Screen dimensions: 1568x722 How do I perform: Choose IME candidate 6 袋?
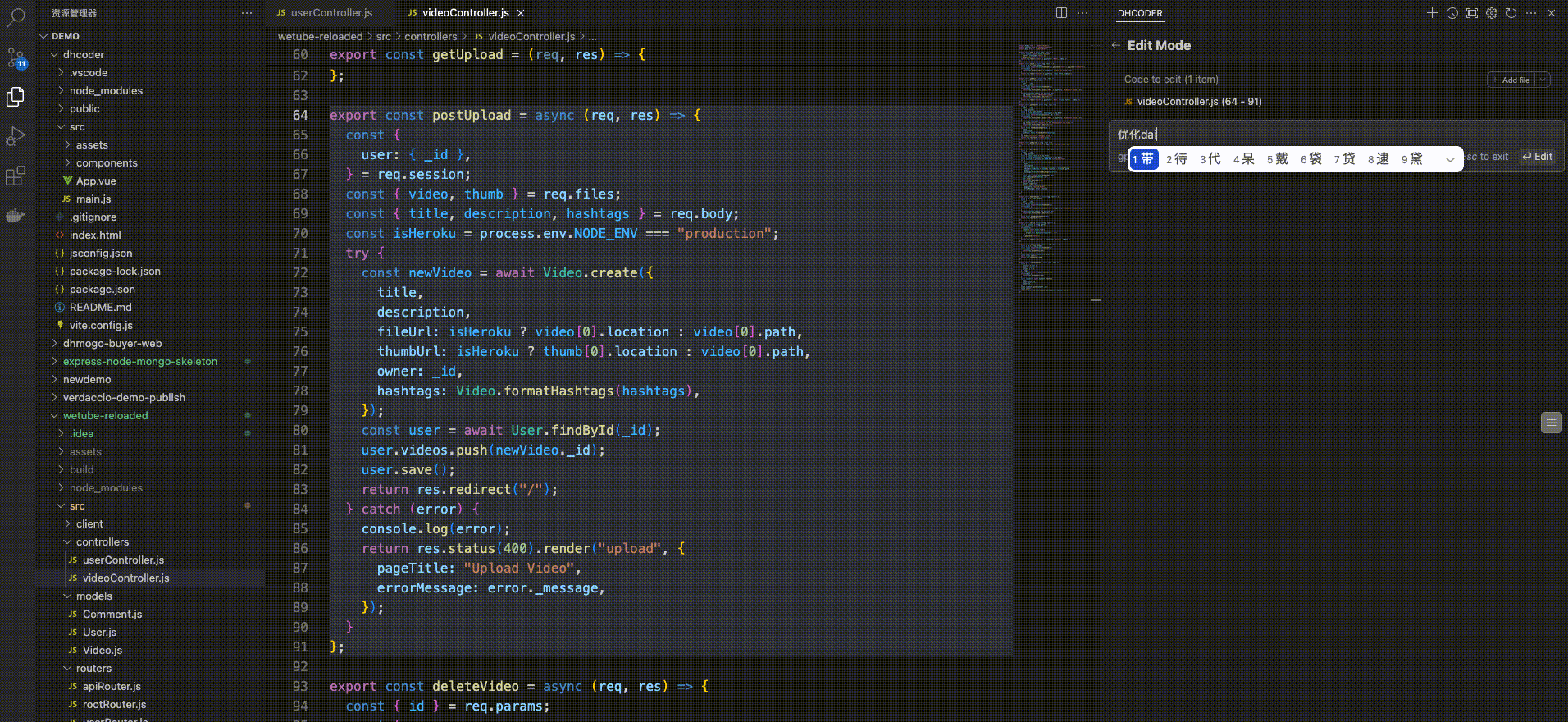(1311, 159)
